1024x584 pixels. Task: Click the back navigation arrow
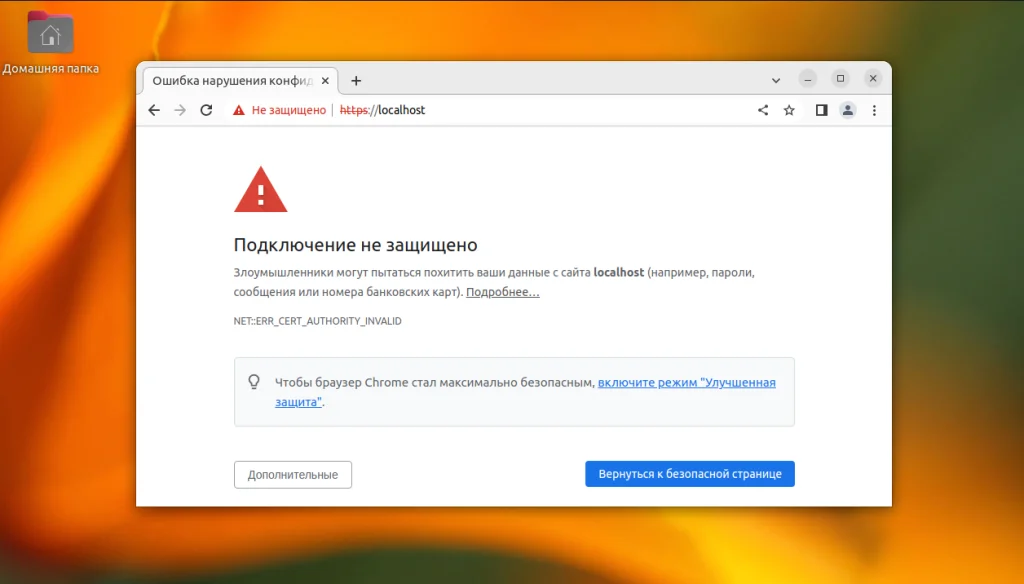point(153,110)
